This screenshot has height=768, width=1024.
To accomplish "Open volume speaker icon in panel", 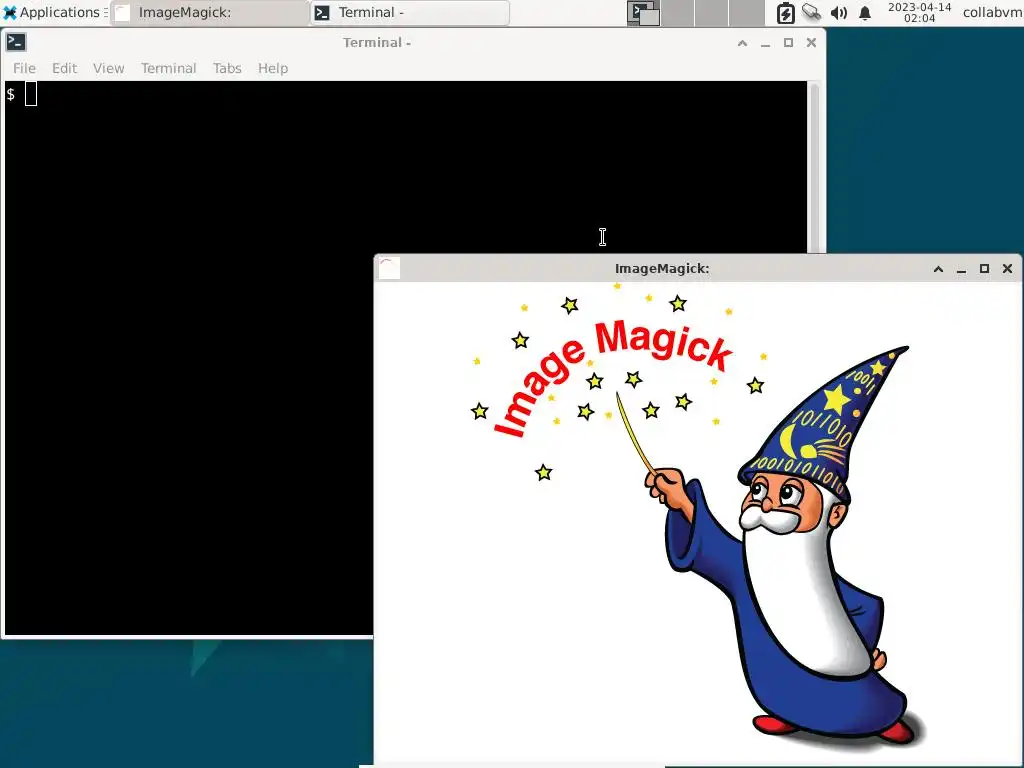I will pos(839,13).
